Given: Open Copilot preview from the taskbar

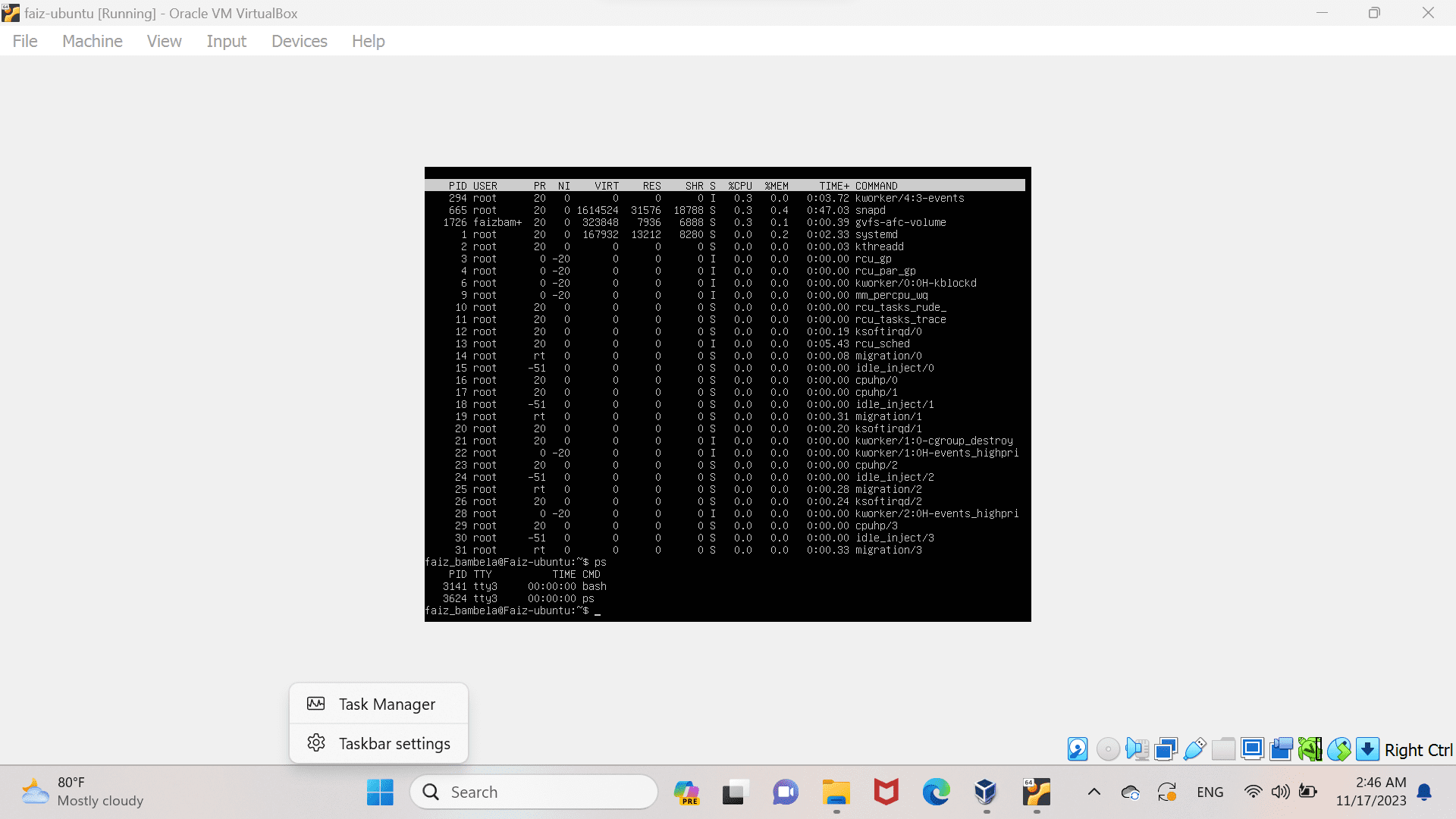Looking at the screenshot, I should point(686,792).
